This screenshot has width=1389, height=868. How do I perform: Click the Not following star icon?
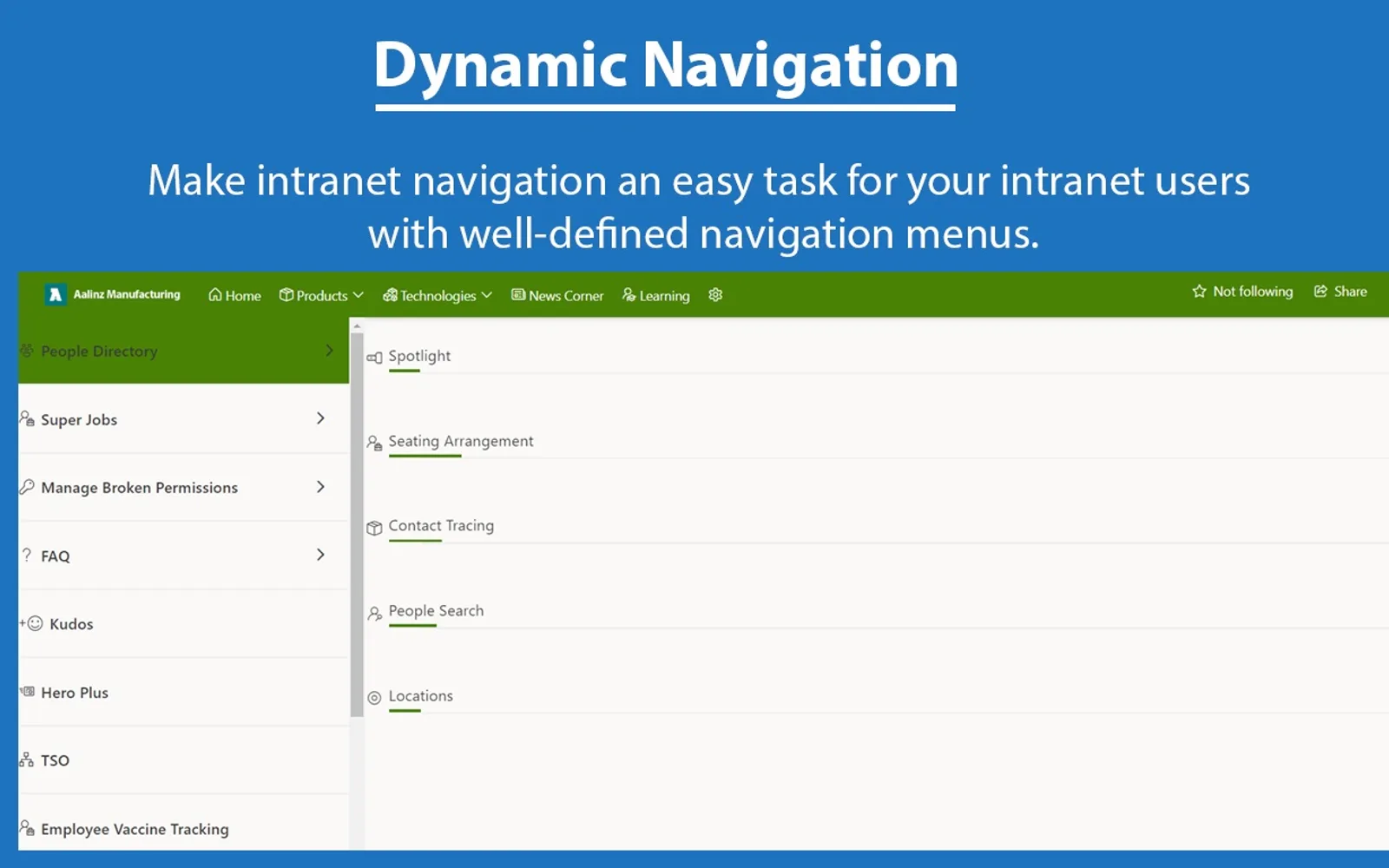pyautogui.click(x=1200, y=292)
